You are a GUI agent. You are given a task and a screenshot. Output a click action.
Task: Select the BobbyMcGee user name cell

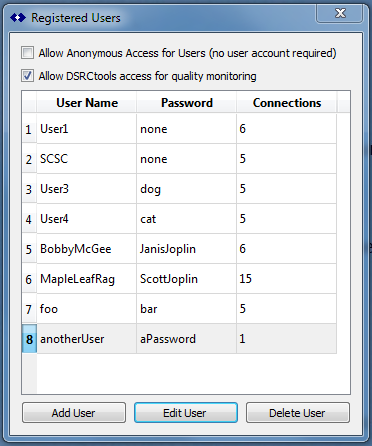click(x=87, y=249)
